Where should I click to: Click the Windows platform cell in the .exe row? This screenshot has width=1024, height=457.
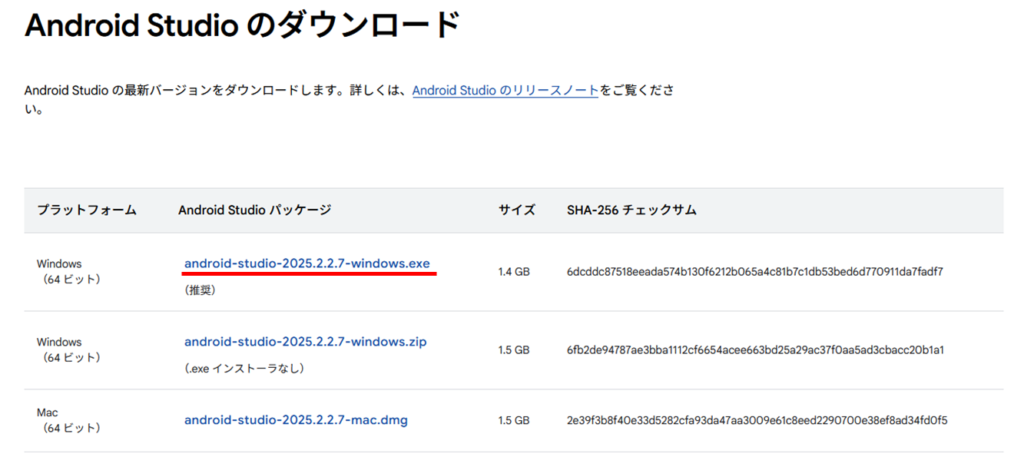[x=67, y=272]
